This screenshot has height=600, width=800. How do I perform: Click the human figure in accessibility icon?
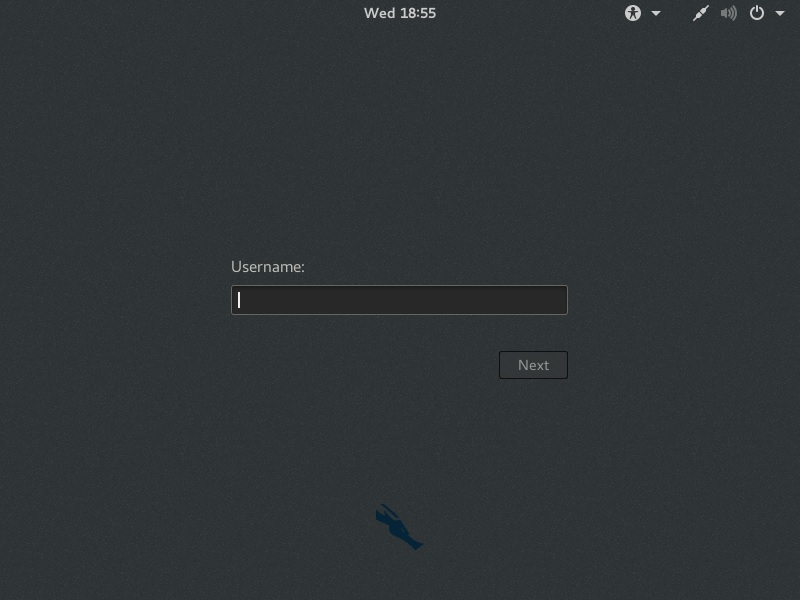[633, 13]
